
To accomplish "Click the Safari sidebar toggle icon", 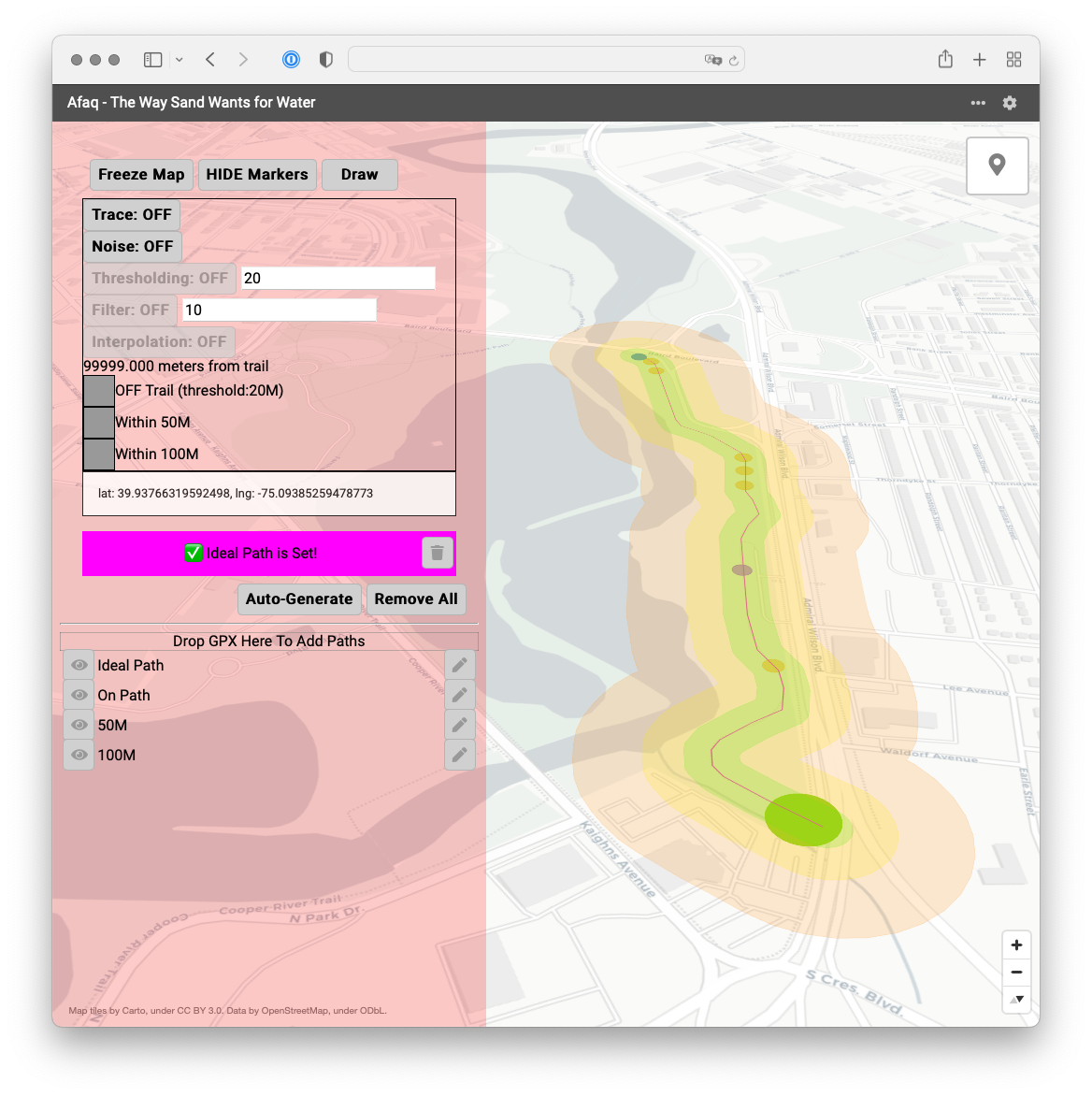I will point(152,60).
